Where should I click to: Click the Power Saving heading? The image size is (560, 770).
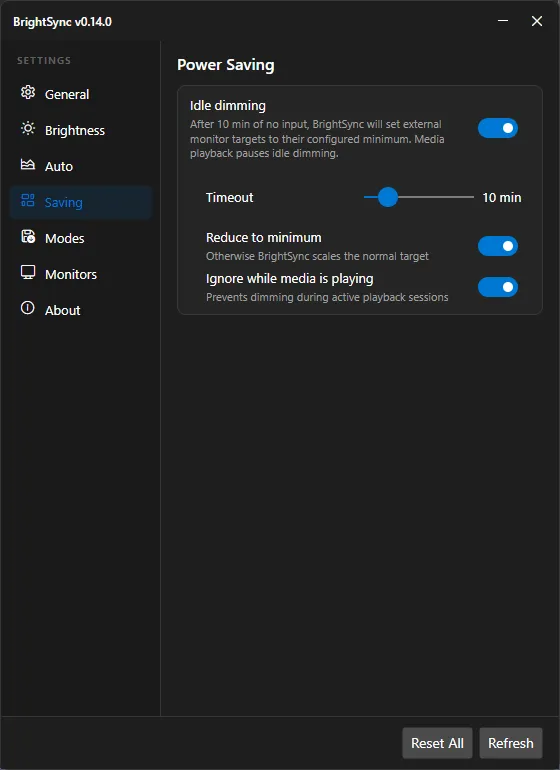pos(225,65)
